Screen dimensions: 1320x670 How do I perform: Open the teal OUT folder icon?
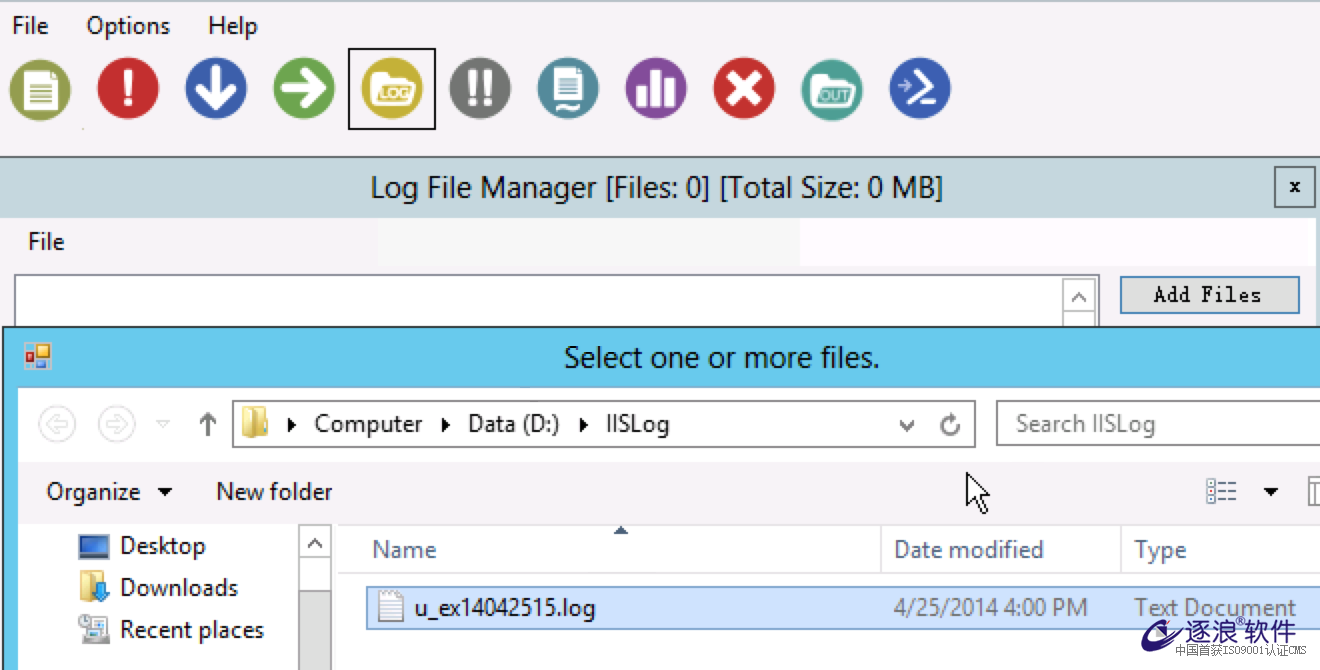(x=831, y=88)
